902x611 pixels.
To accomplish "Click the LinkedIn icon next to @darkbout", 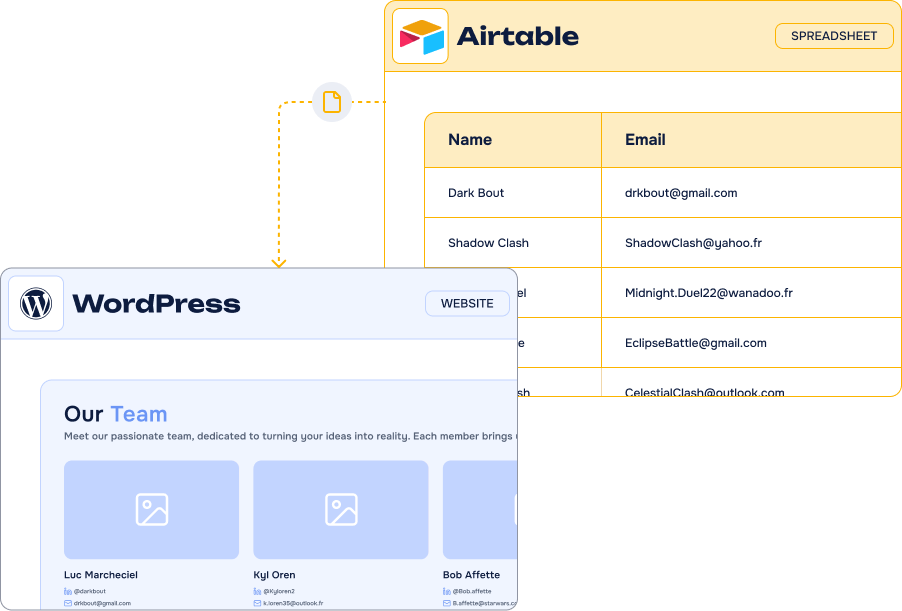I will pyautogui.click(x=68, y=591).
